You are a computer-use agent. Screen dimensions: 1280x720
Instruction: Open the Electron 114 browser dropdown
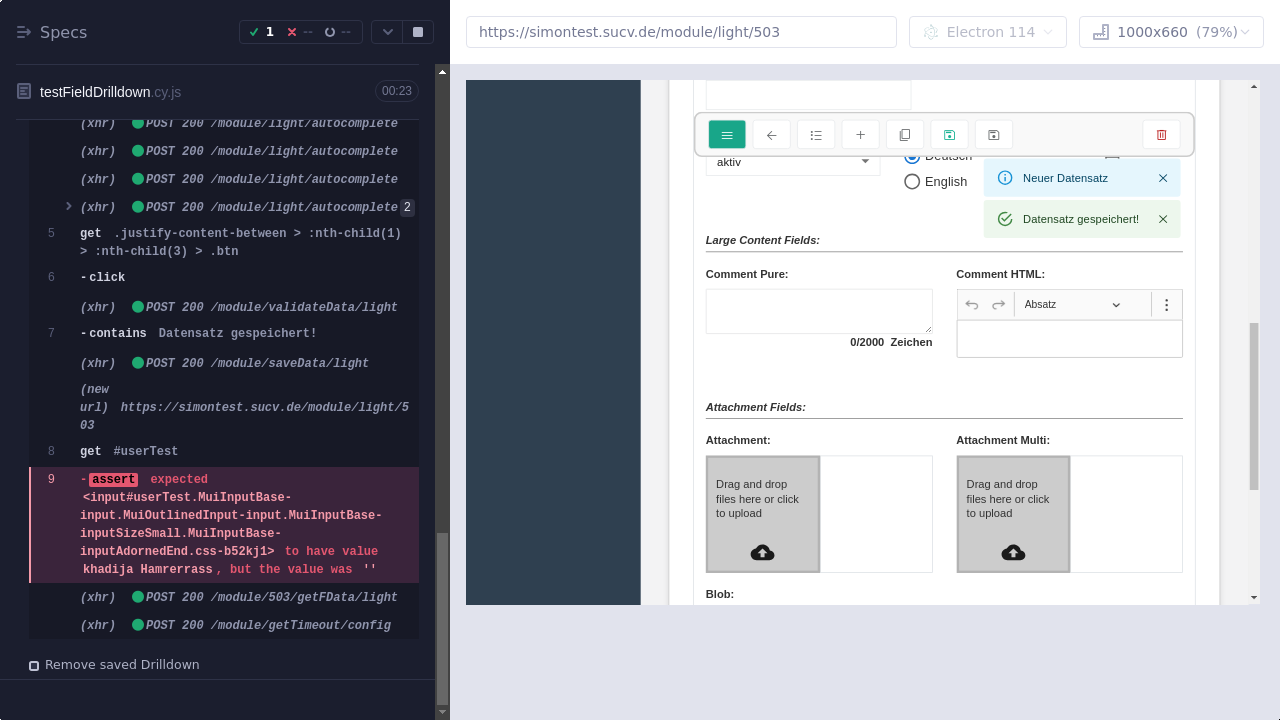pyautogui.click(x=988, y=32)
